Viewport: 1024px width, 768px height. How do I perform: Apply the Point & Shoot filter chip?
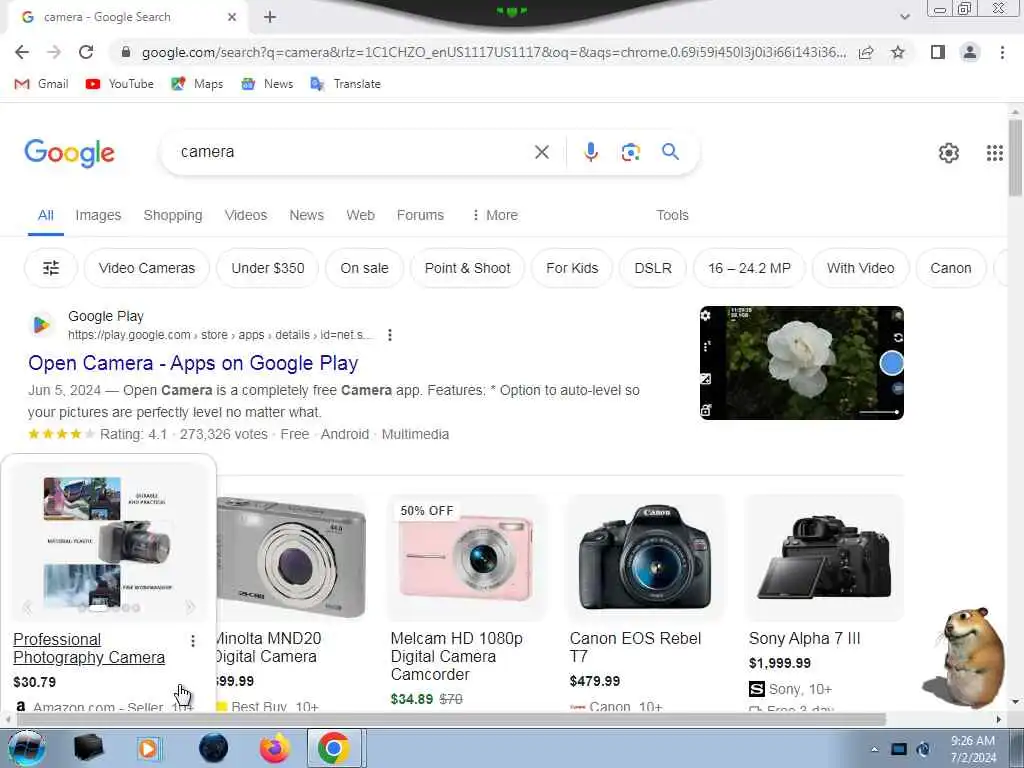pyautogui.click(x=468, y=268)
